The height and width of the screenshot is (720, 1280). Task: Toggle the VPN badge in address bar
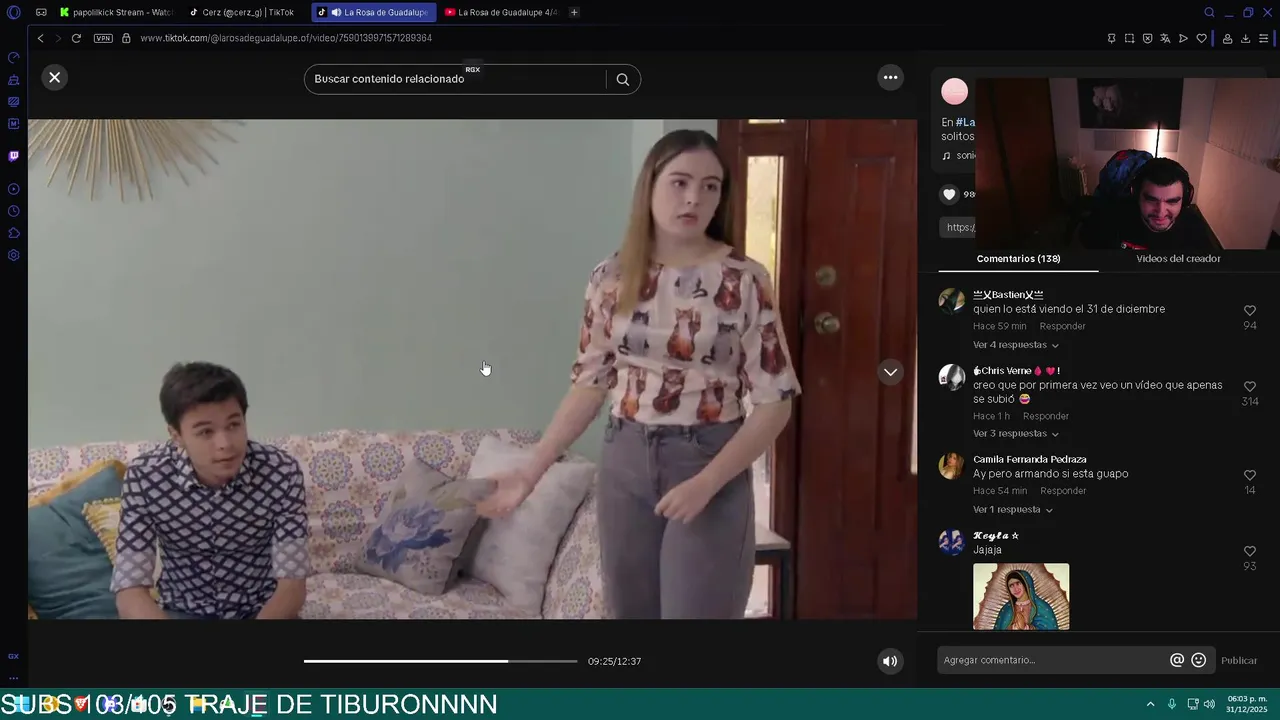pos(103,38)
